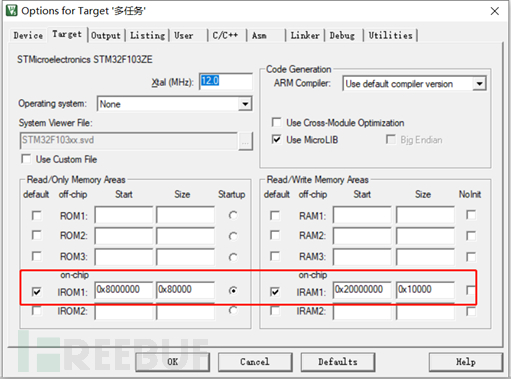Switch to the Linker tab
This screenshot has width=511, height=379.
[x=305, y=35]
